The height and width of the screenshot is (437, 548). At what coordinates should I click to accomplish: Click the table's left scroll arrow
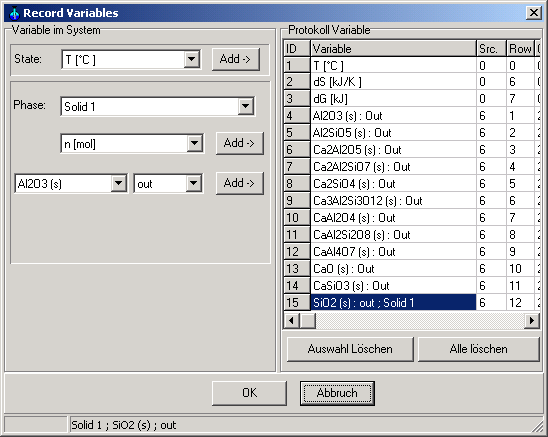[291, 320]
